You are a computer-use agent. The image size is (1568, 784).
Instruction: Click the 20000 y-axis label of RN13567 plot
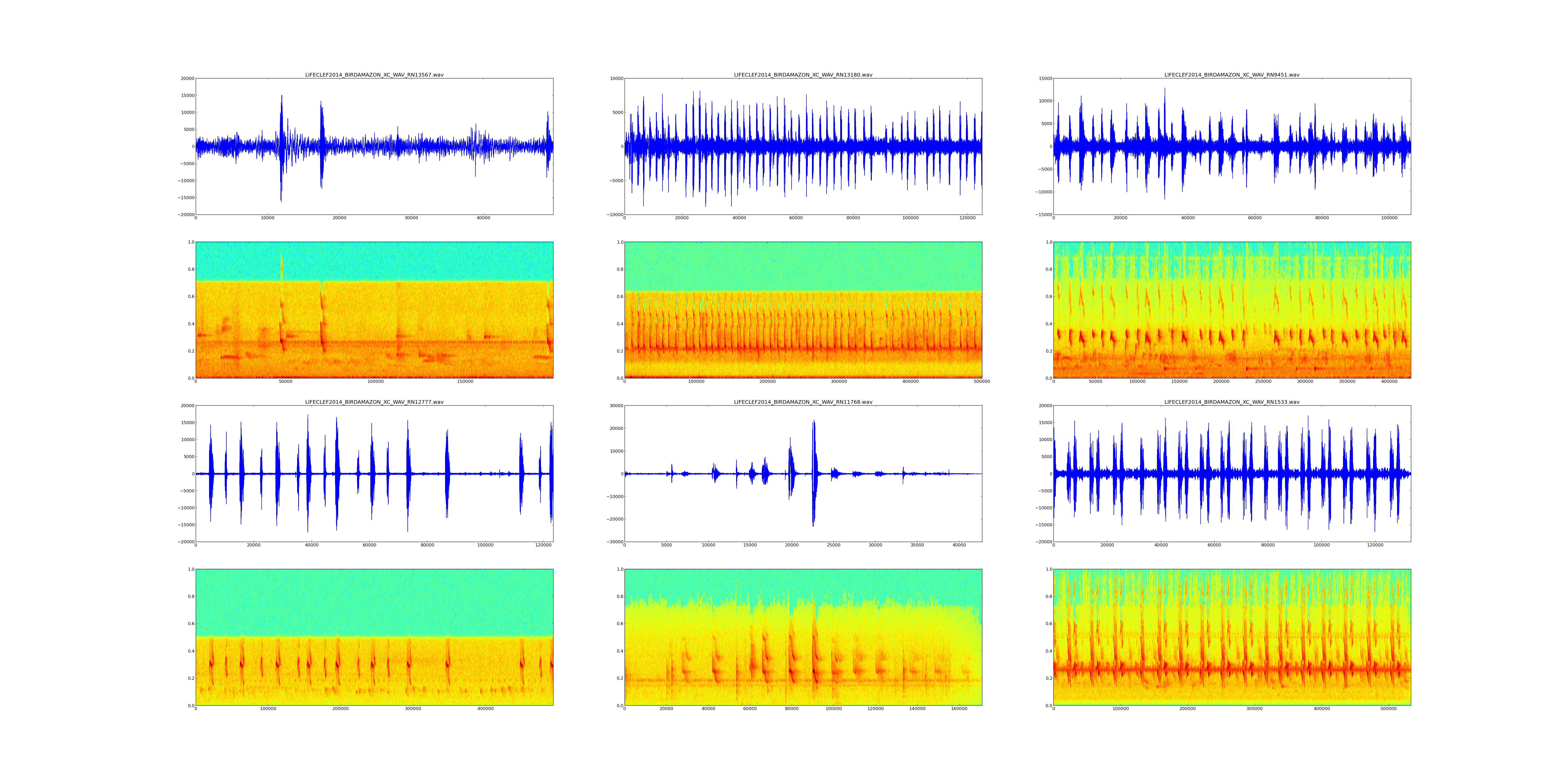click(187, 78)
